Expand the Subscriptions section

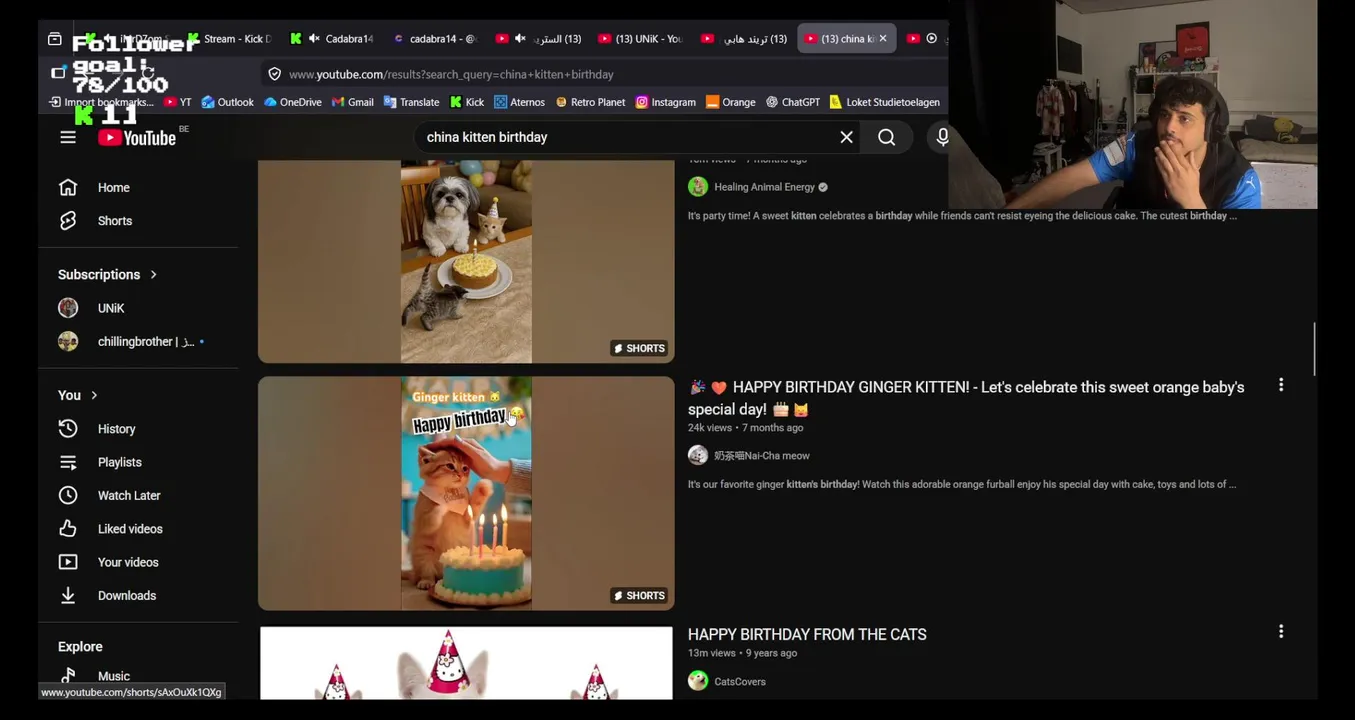tap(107, 275)
